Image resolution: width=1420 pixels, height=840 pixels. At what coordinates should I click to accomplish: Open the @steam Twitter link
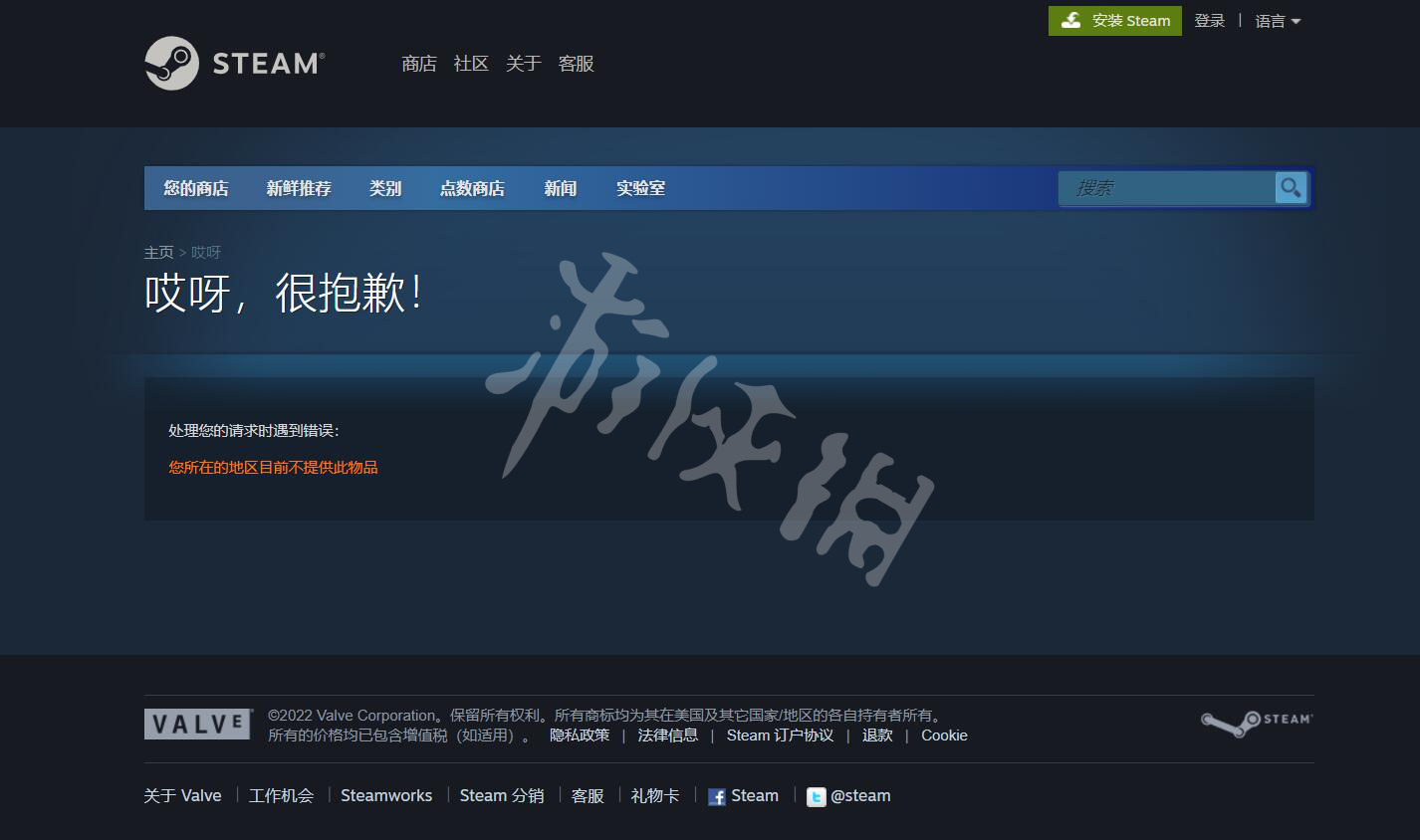pyautogui.click(x=848, y=796)
